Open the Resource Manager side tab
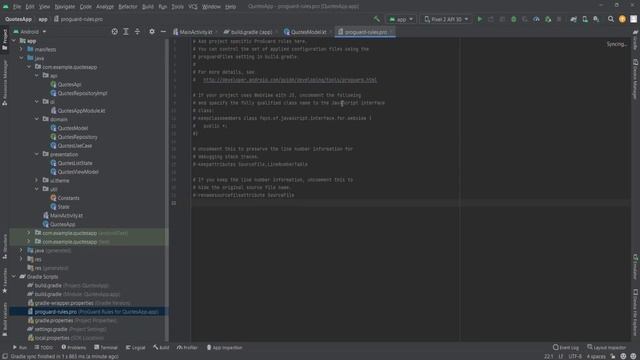This screenshot has width=640, height=360. 4,83
